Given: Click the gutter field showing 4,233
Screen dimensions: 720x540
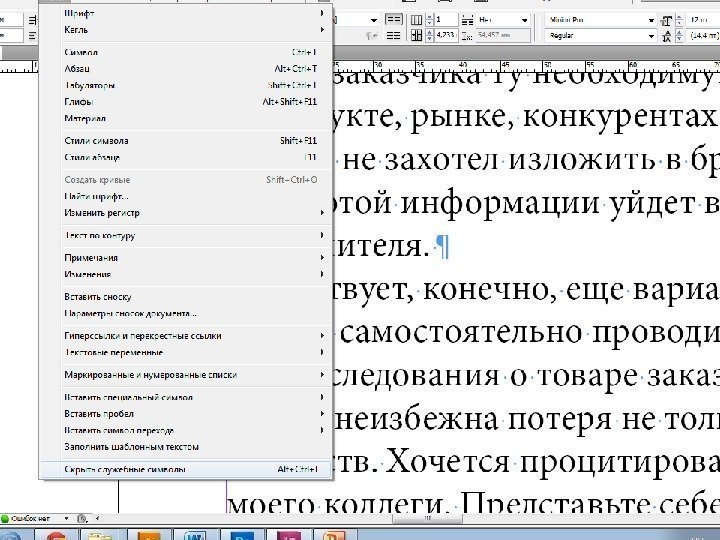Looking at the screenshot, I should pyautogui.click(x=446, y=35).
